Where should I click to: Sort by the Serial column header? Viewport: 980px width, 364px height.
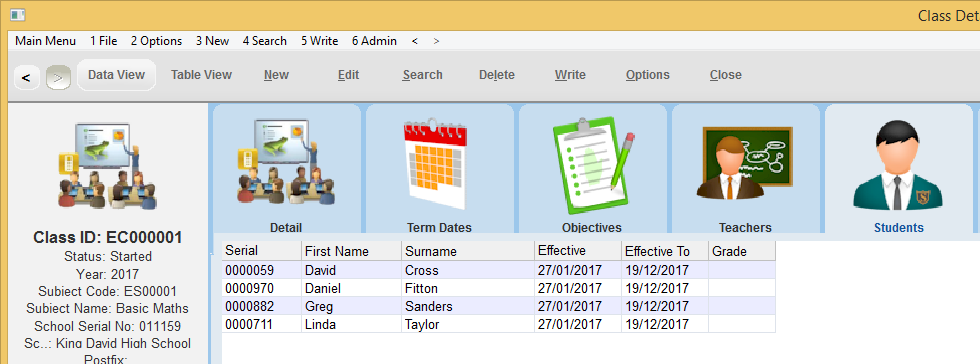coord(262,251)
